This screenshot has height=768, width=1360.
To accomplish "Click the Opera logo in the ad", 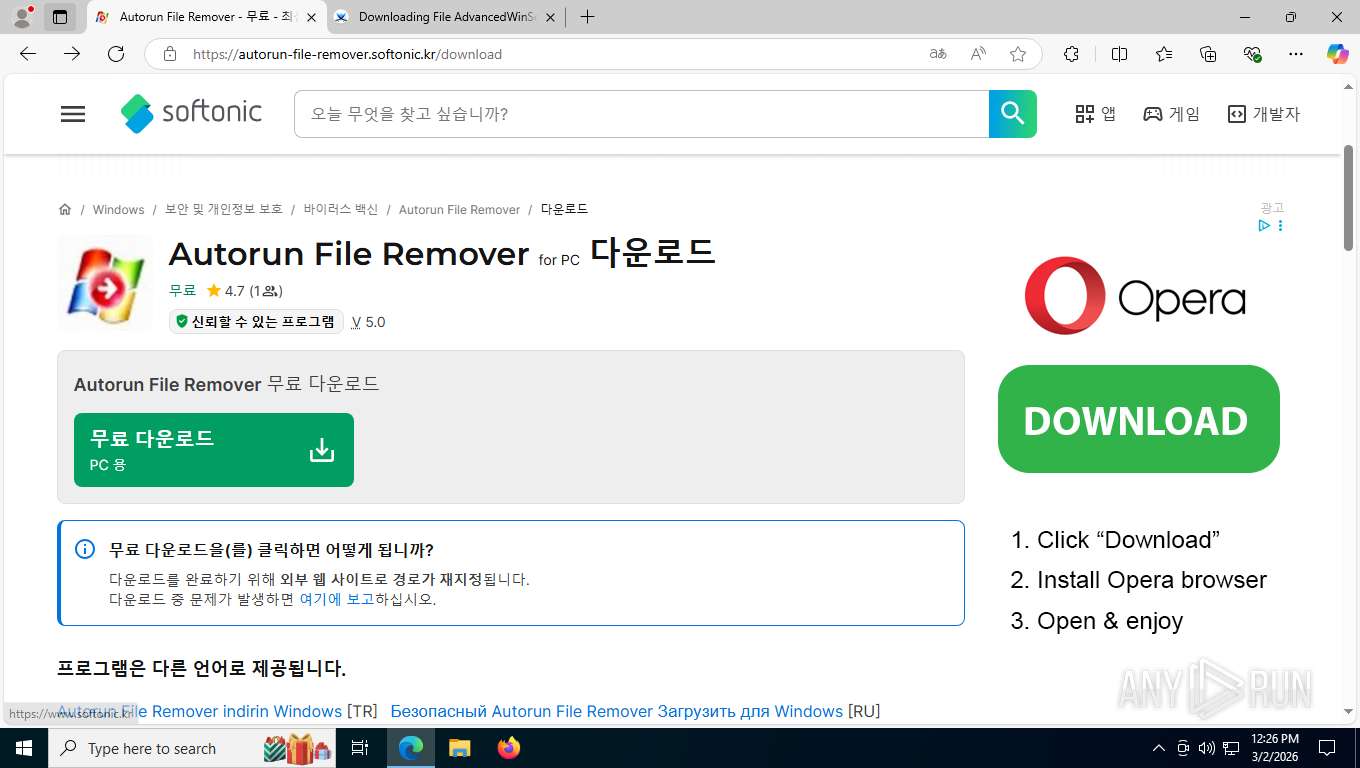I will click(x=1135, y=296).
